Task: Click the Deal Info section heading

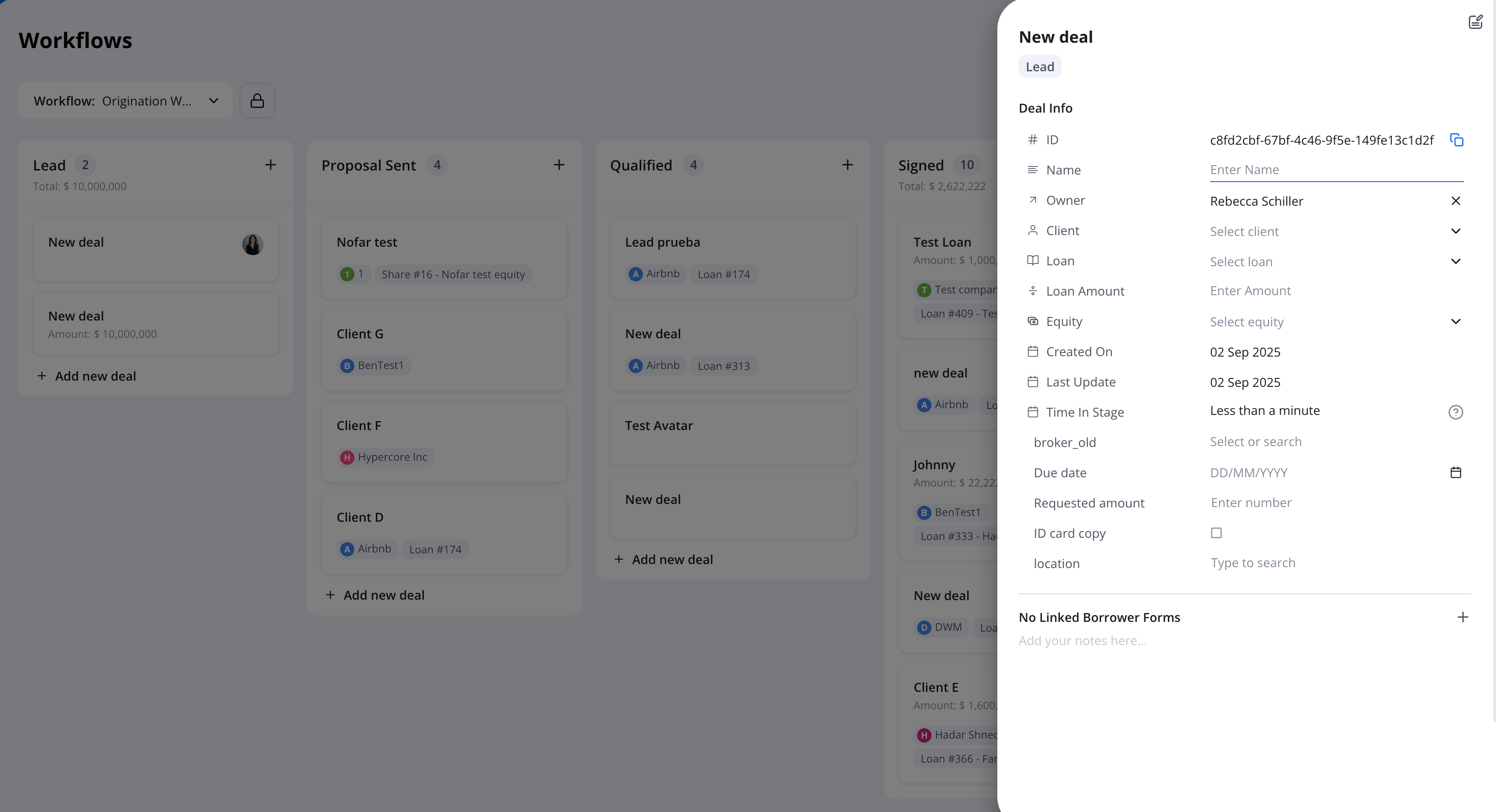Action: tap(1045, 109)
